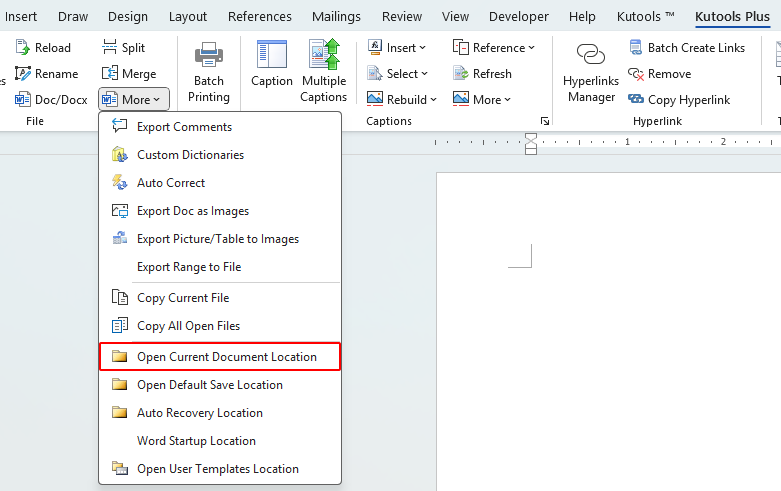Expand the Select dropdown in Captions

[397, 74]
